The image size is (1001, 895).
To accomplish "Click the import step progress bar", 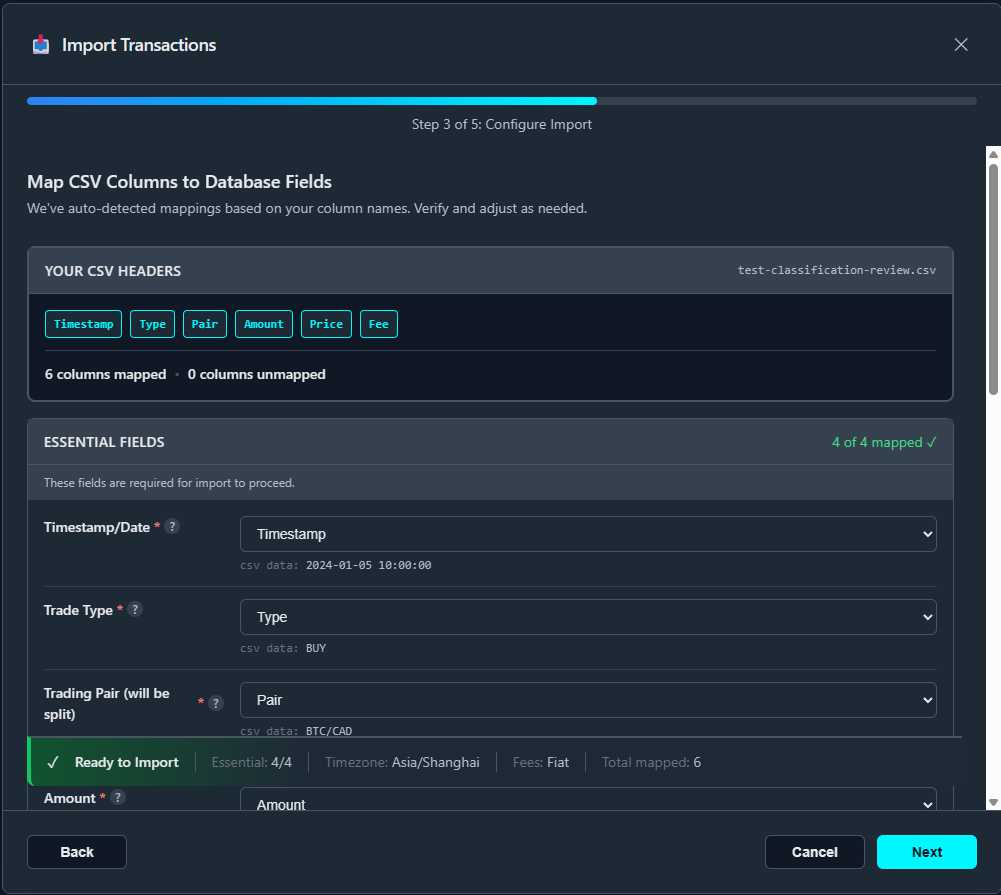I will (x=501, y=101).
